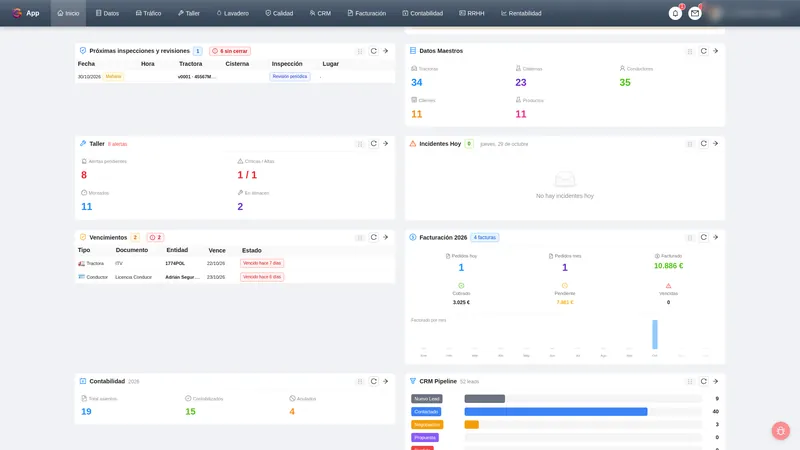Refresh the Próximas inspecciones y revisiones widget

point(373,51)
